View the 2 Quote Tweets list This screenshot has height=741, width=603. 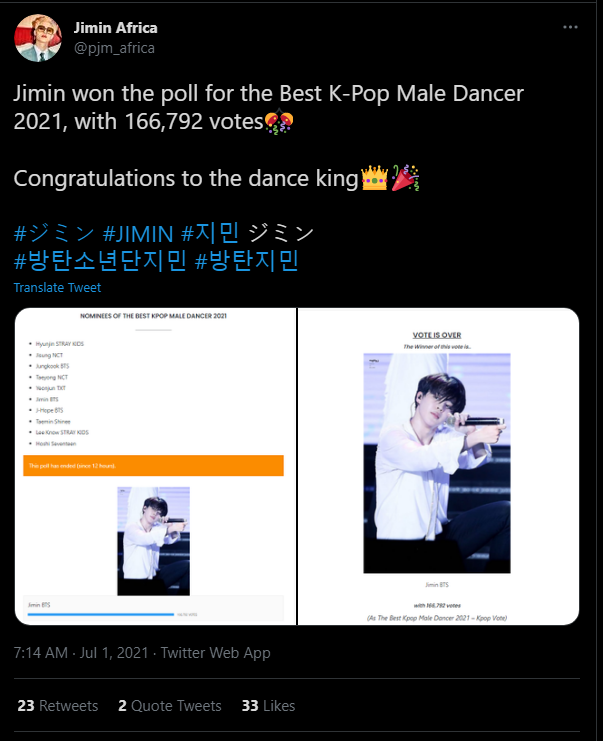pyautogui.click(x=170, y=706)
